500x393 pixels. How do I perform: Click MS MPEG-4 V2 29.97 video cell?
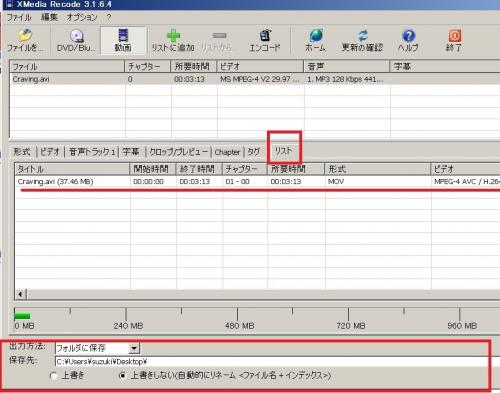pyautogui.click(x=260, y=79)
